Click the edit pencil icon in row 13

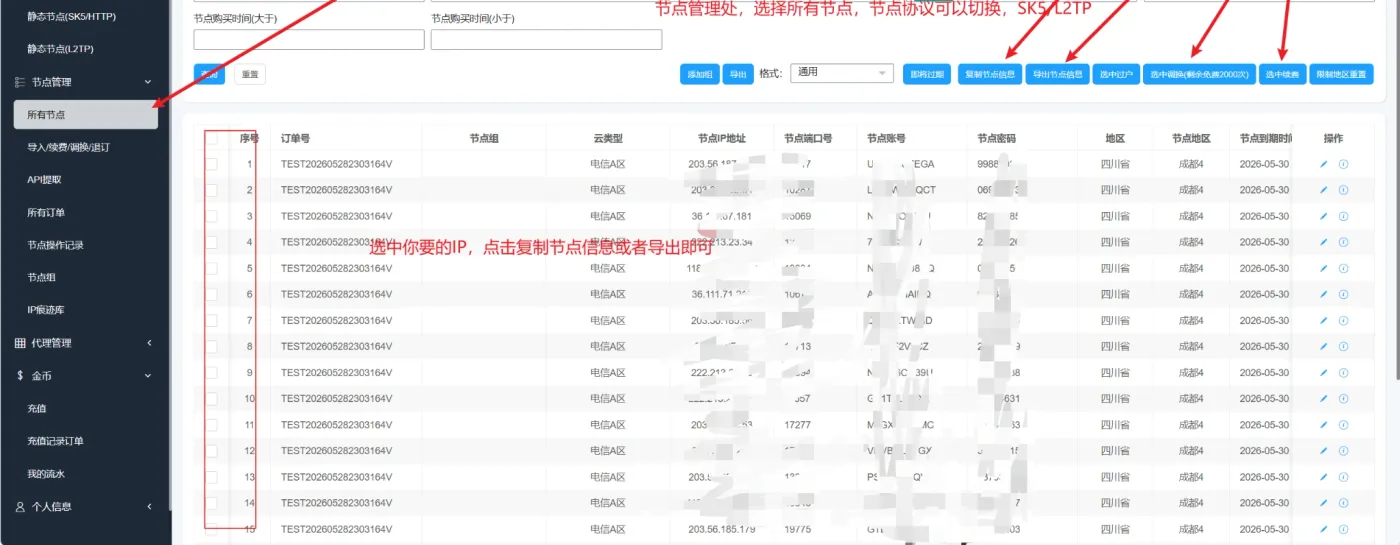coord(1324,477)
